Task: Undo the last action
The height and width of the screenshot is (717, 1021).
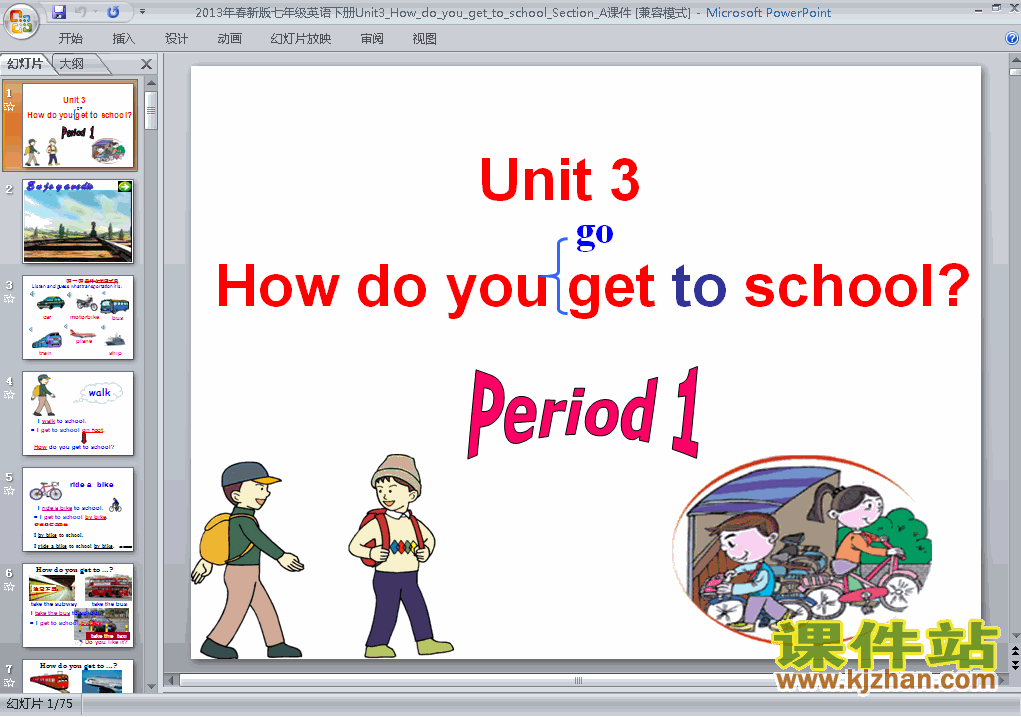Action: point(81,12)
